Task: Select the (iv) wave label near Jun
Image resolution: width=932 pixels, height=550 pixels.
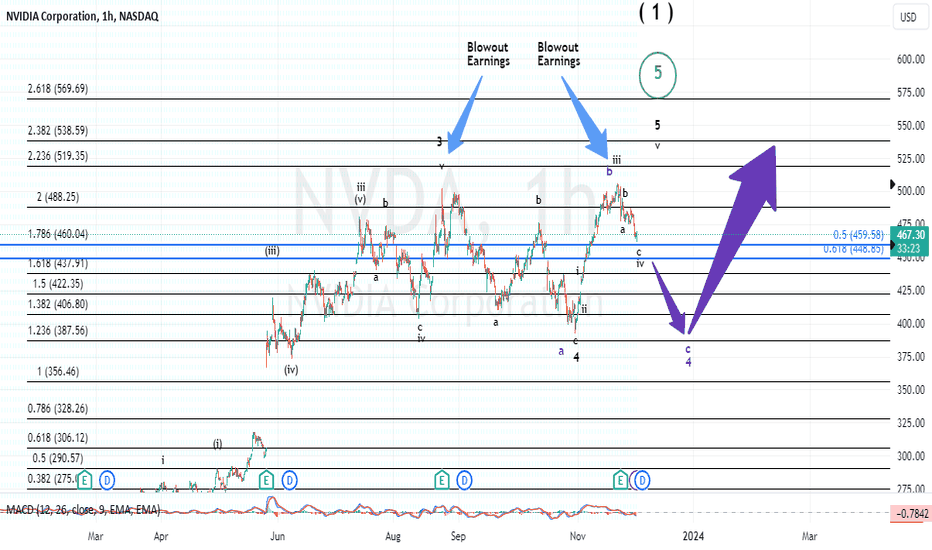Action: point(291,369)
